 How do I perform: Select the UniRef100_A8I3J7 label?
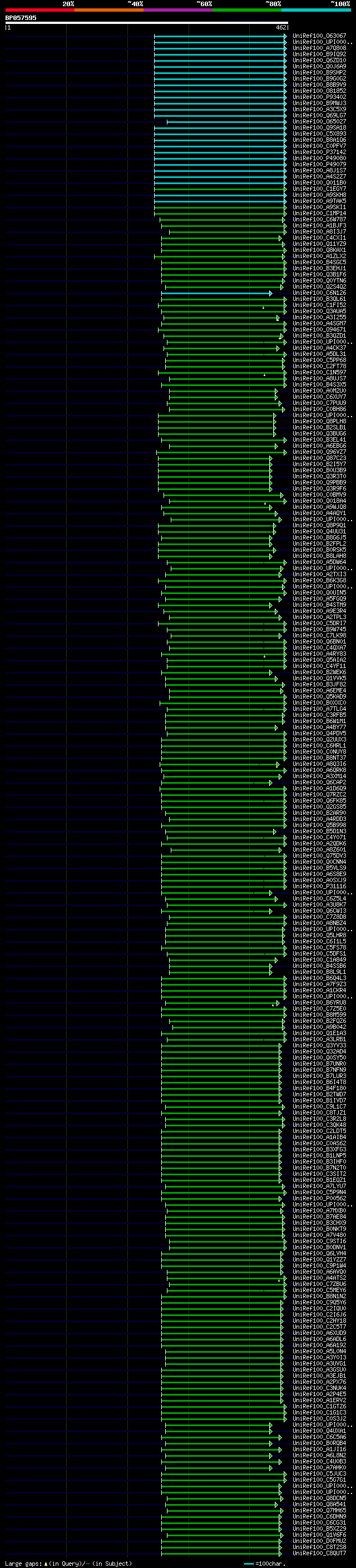[x=319, y=231]
